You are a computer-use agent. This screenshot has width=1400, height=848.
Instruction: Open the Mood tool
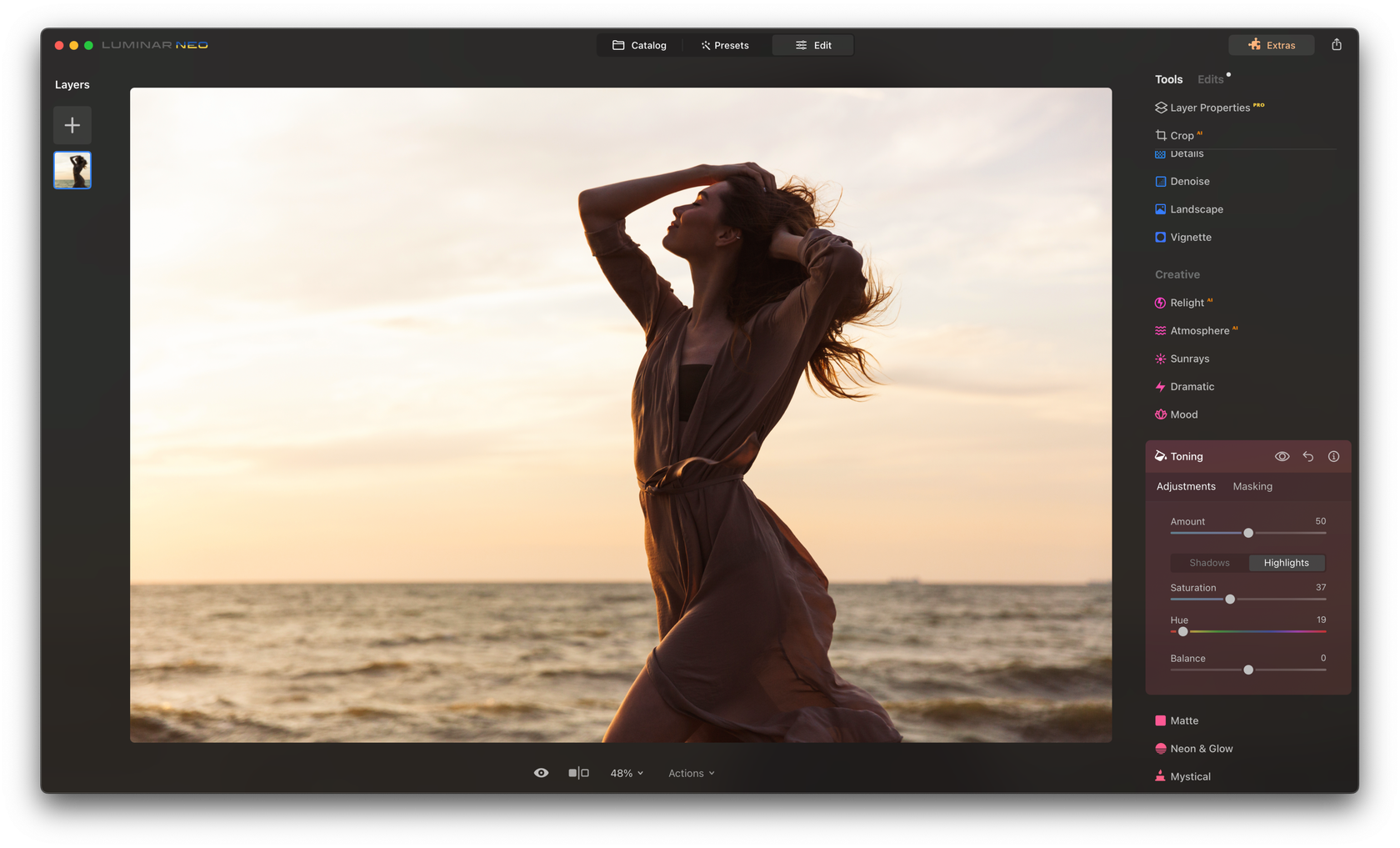point(1184,414)
